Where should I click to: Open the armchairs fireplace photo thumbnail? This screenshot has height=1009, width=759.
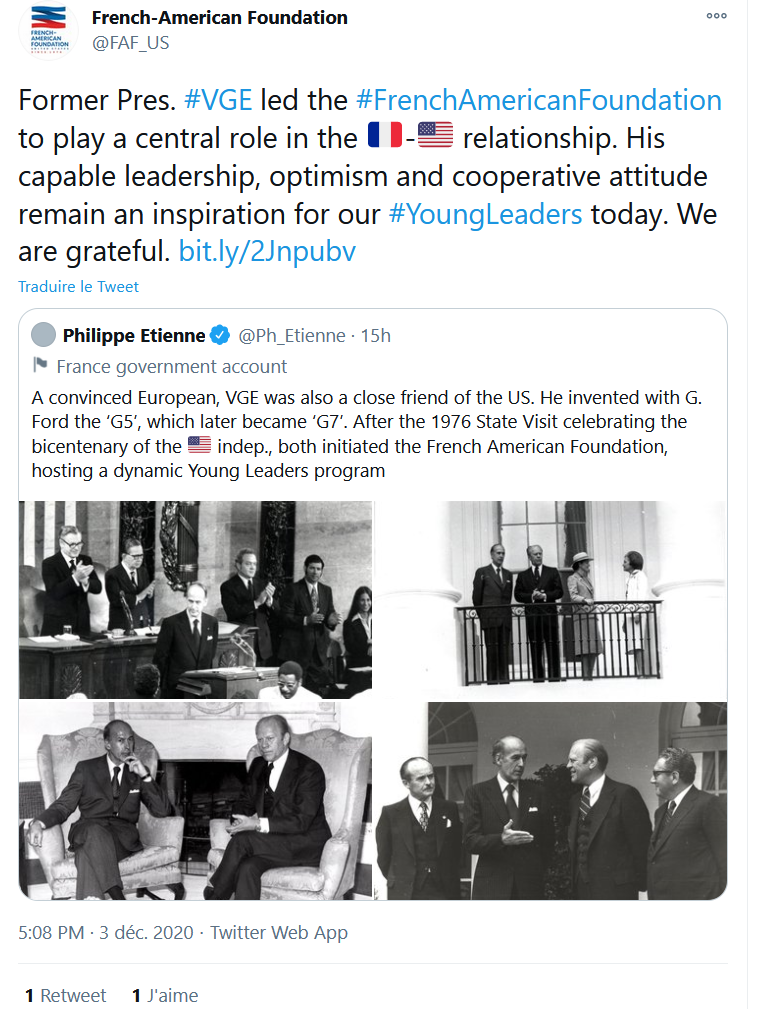click(x=195, y=801)
